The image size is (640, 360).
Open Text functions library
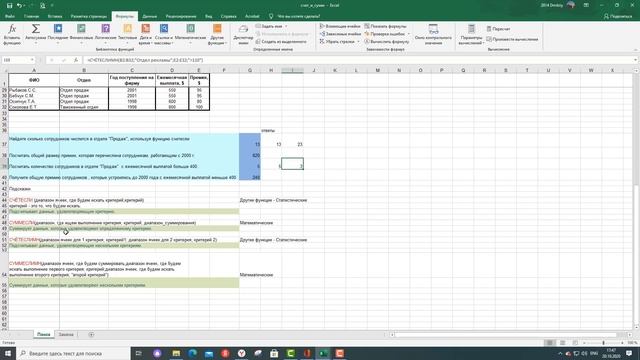tap(127, 34)
